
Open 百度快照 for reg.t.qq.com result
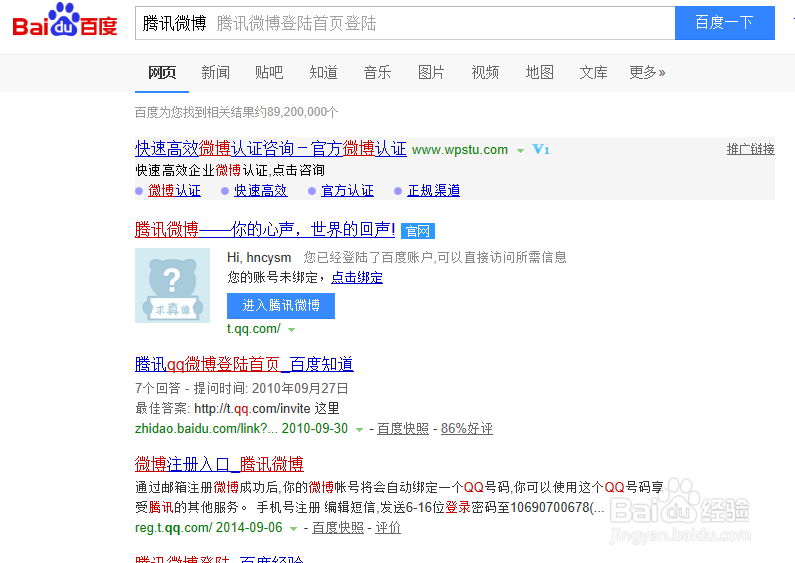tap(338, 527)
